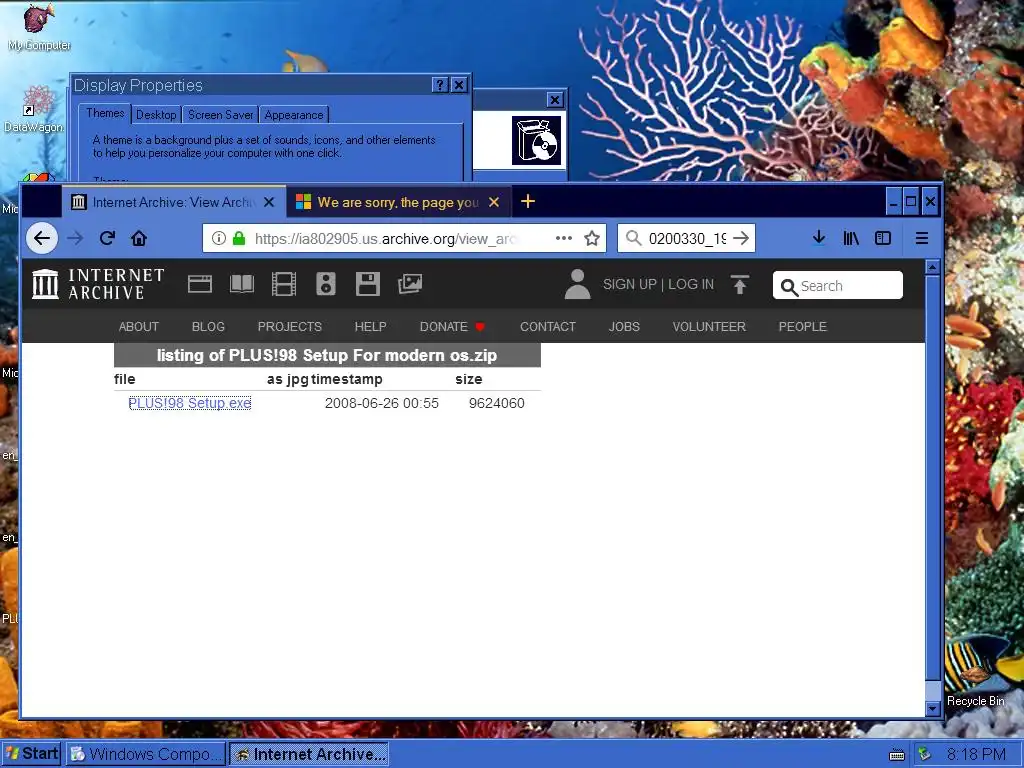Open a new tab with the plus icon
The width and height of the screenshot is (1024, 768).
tap(528, 201)
